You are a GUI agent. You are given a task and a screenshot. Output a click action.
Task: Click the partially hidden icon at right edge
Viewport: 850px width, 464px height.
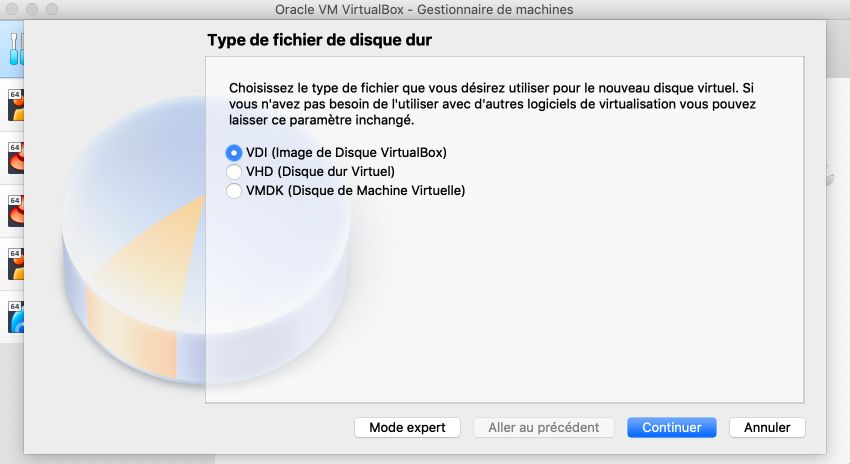(x=829, y=176)
